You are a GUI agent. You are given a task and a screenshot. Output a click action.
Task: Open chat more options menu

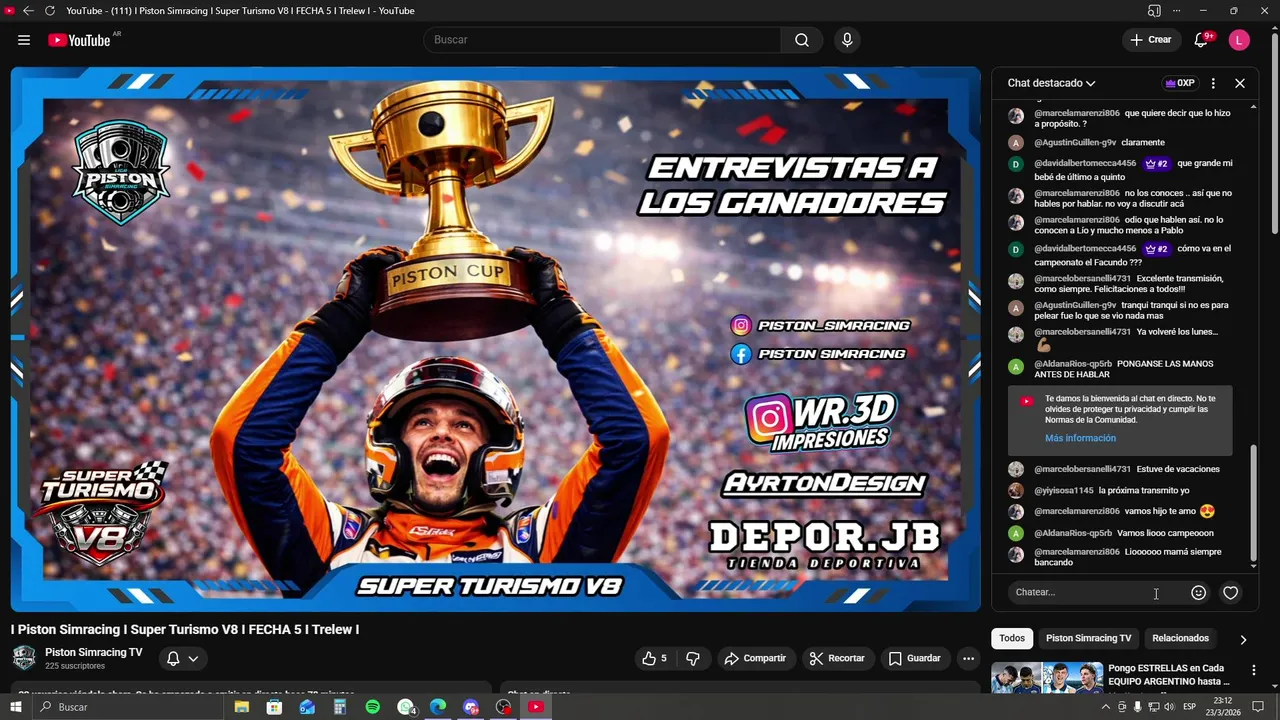(1213, 83)
